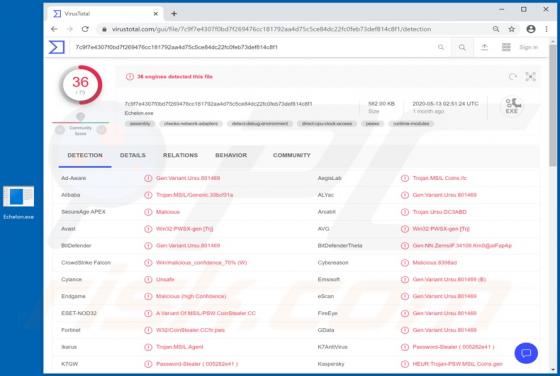Open the COMMUNITY tab
Viewport: 560px width, 376px height.
point(292,155)
